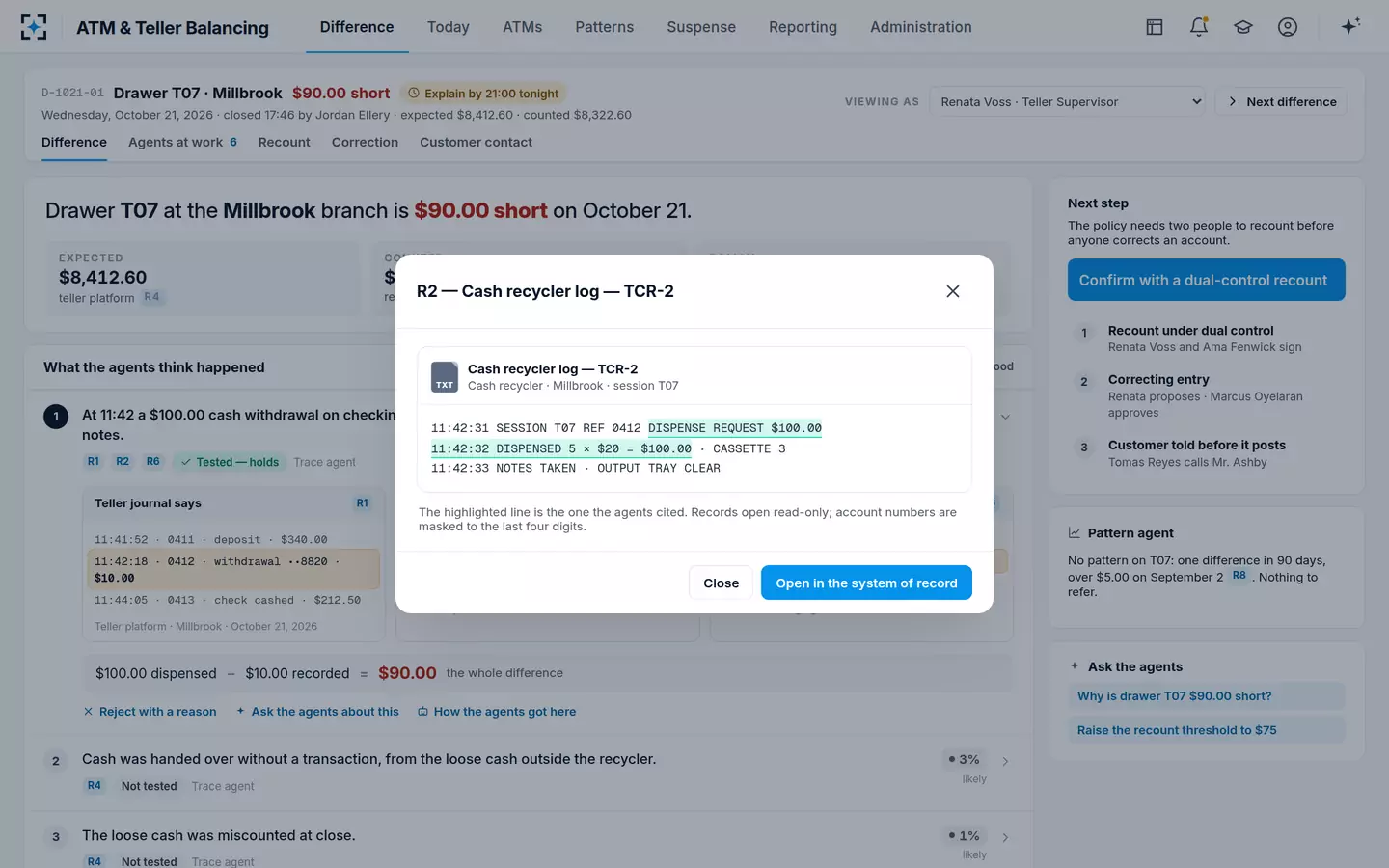Open the layout panel icon

point(1155,27)
